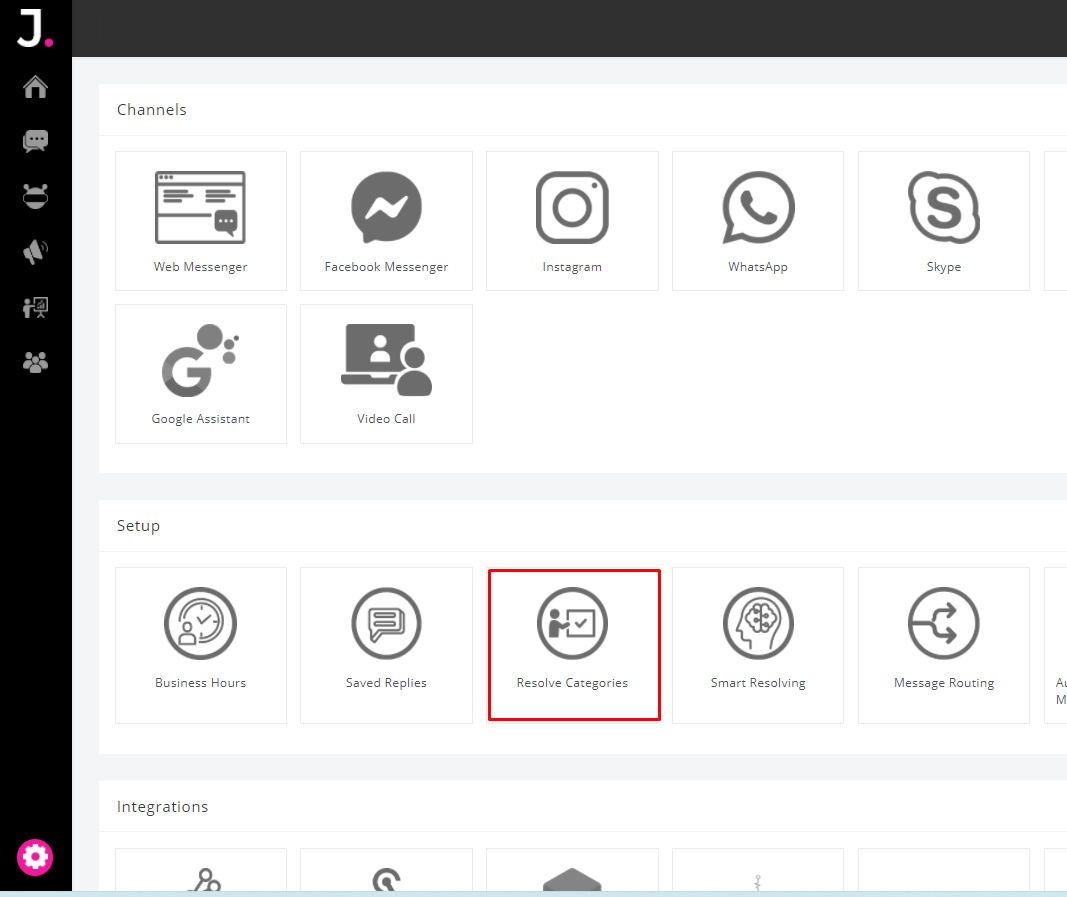Screen dimensions: 1067x897
Task: Click the Integrations section heading
Action: click(x=162, y=806)
